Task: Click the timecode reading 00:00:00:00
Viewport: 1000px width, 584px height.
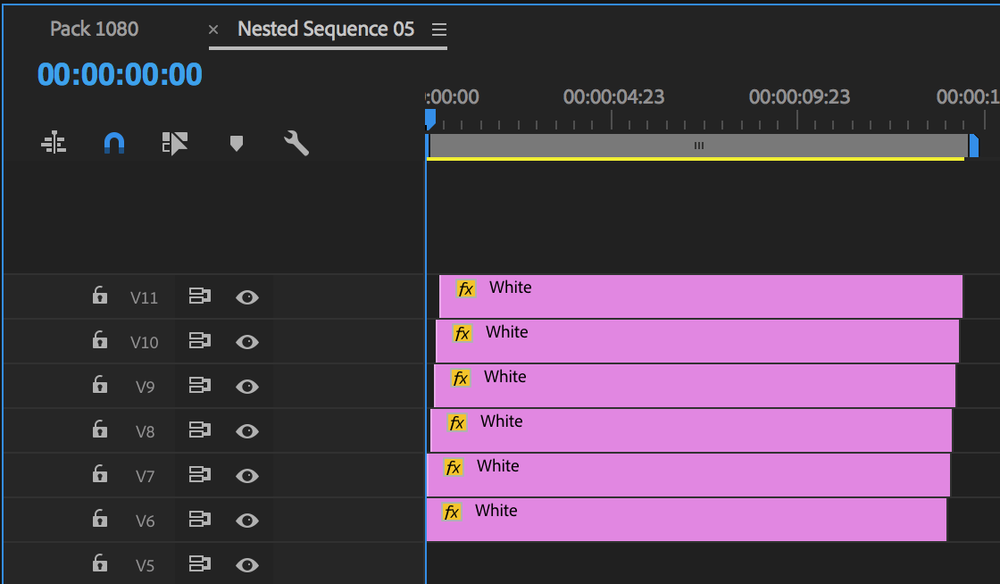Action: pyautogui.click(x=119, y=74)
